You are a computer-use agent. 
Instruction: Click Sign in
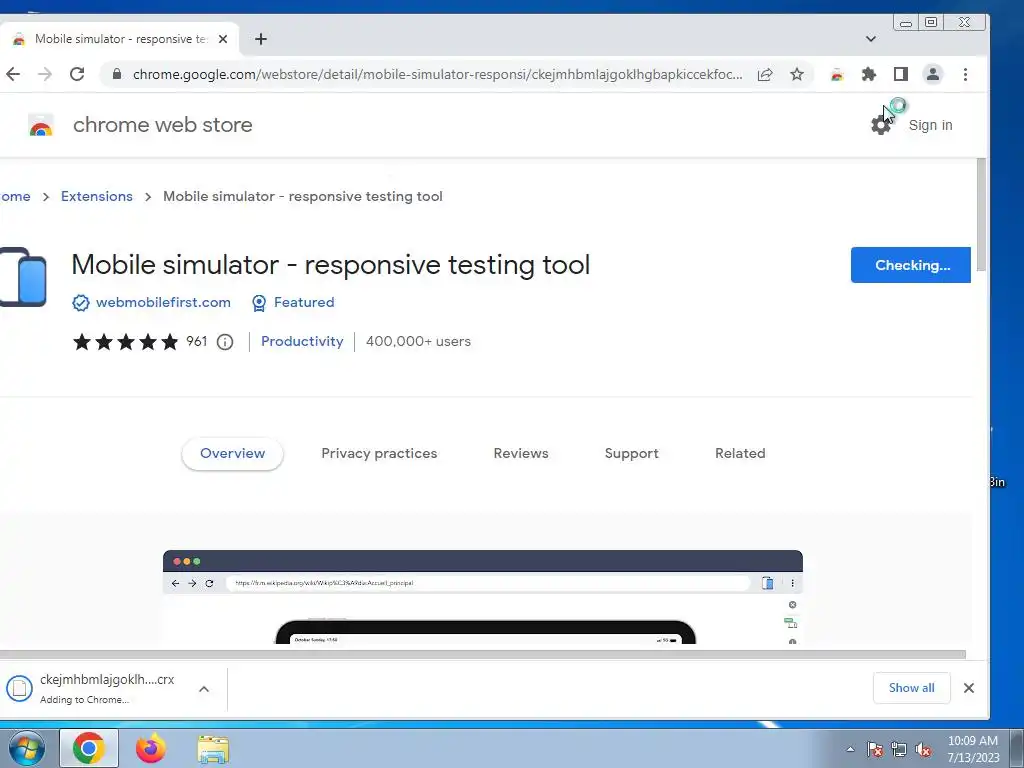[930, 125]
